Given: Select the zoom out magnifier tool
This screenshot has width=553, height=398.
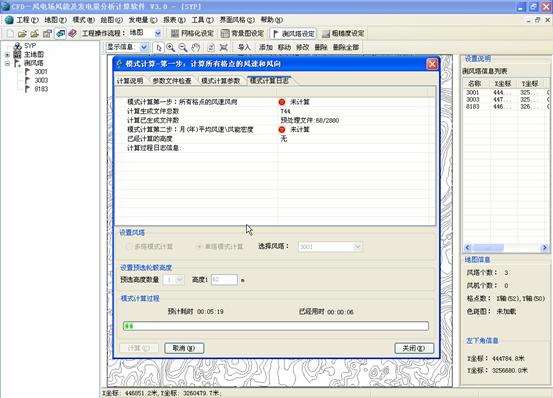Looking at the screenshot, I should click(x=183, y=47).
